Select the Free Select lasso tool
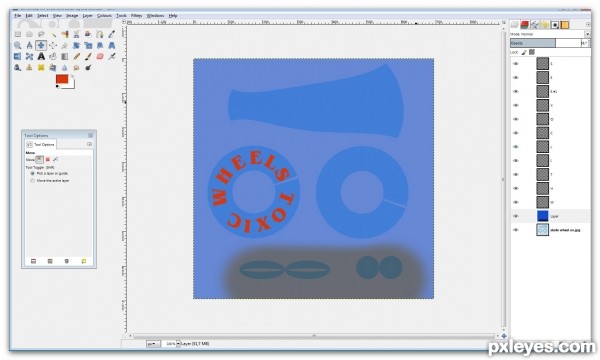 point(41,34)
